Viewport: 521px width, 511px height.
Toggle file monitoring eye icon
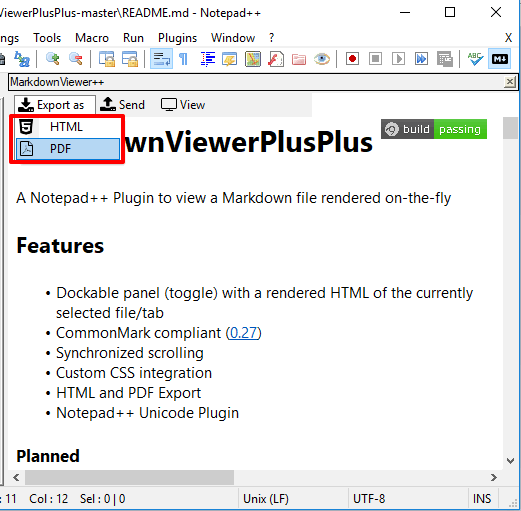[322, 59]
